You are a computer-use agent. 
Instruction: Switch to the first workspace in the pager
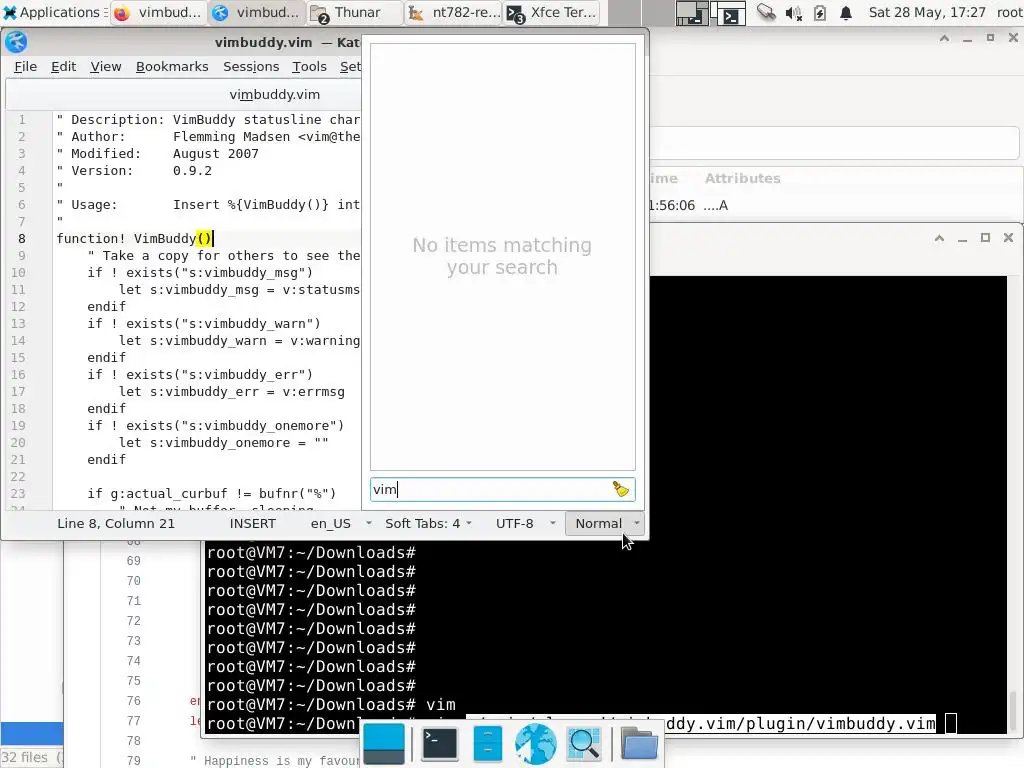[x=692, y=12]
